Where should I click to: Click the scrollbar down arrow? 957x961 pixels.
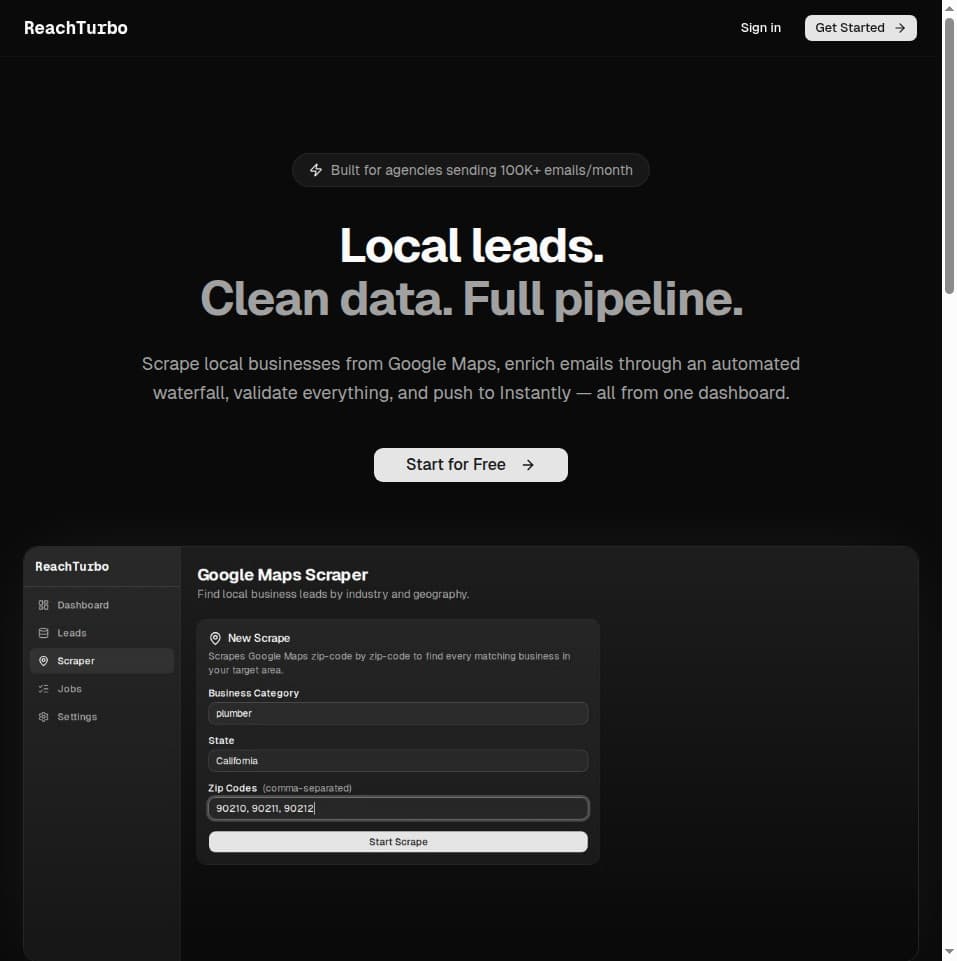(x=949, y=952)
